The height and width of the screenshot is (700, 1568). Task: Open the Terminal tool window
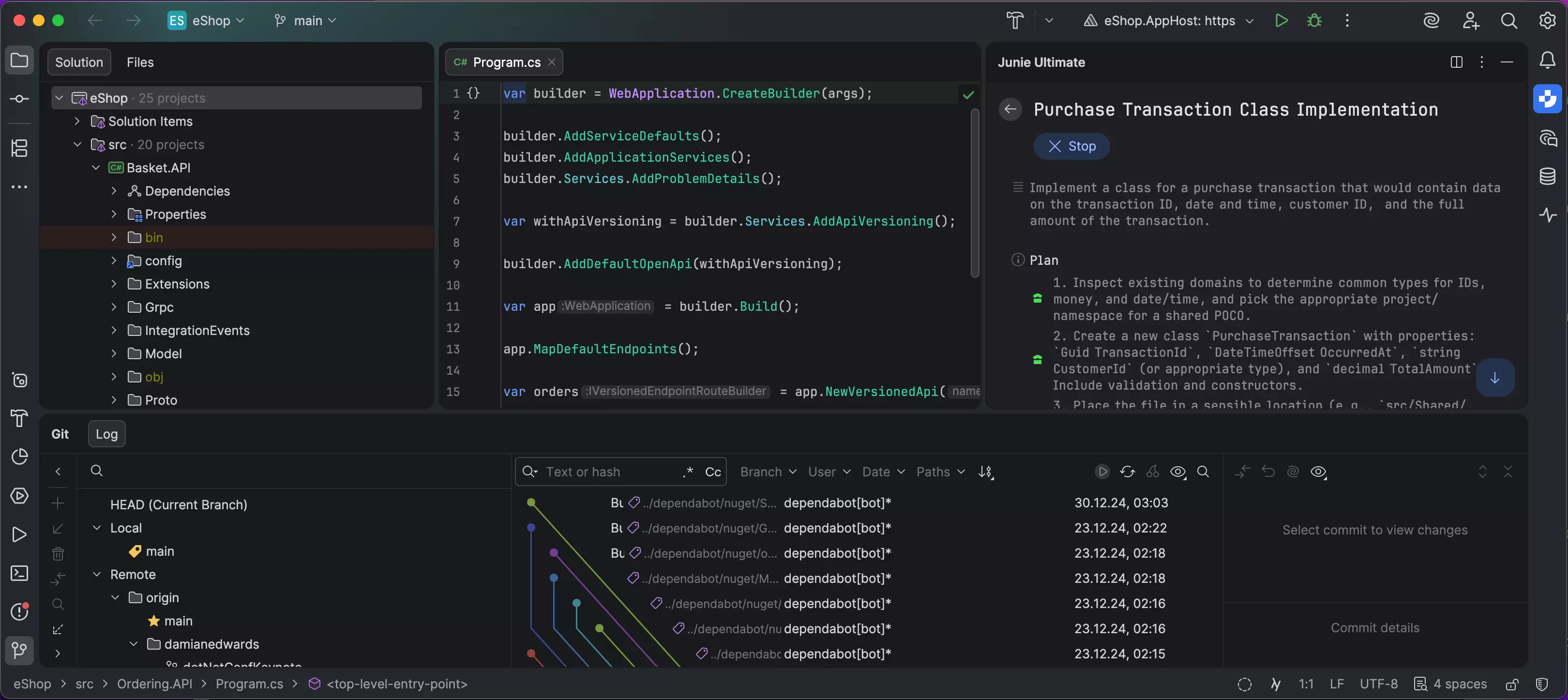19,573
